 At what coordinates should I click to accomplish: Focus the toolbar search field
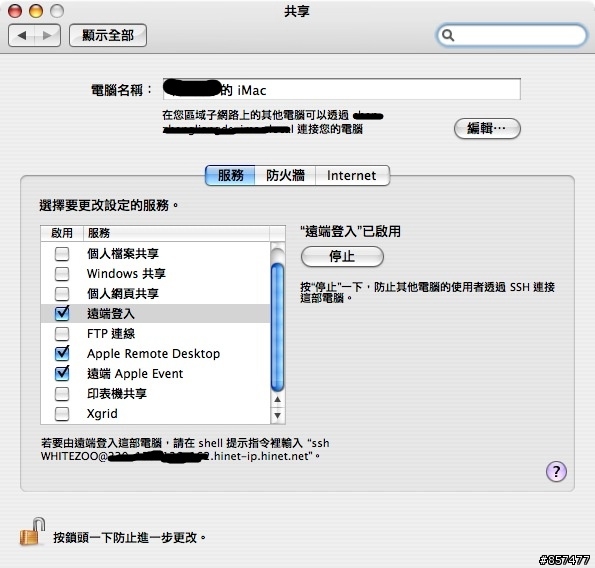tap(511, 35)
